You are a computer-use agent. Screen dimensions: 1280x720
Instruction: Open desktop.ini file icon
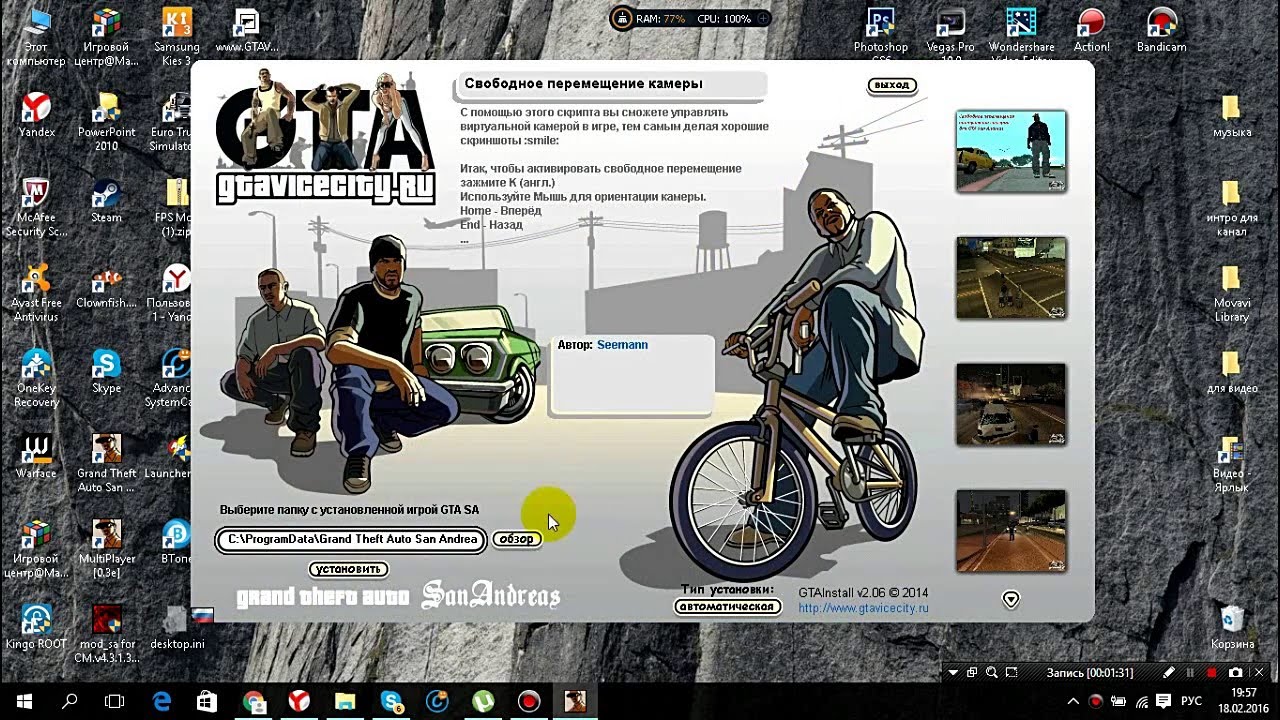176,627
